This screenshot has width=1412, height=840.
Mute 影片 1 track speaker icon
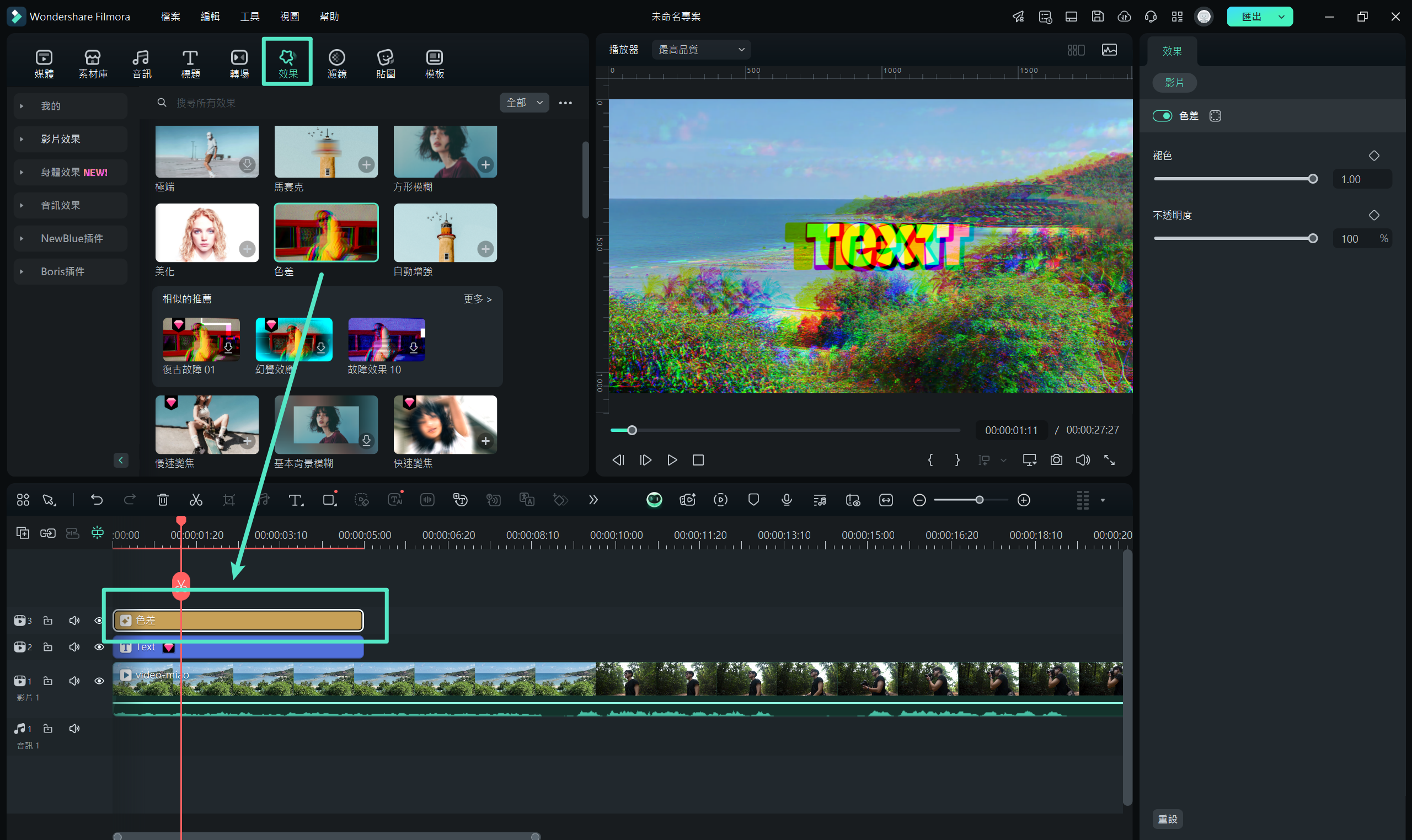(x=74, y=681)
